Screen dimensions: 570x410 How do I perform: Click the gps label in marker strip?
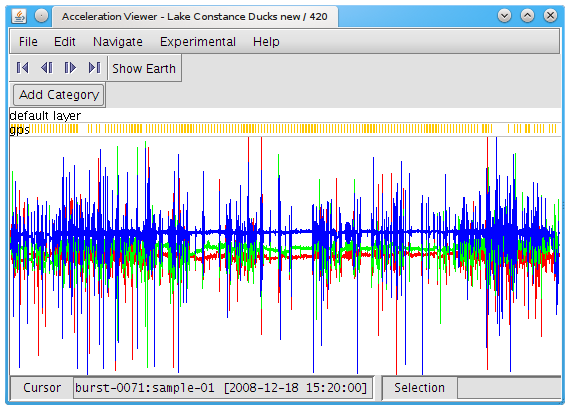19,130
